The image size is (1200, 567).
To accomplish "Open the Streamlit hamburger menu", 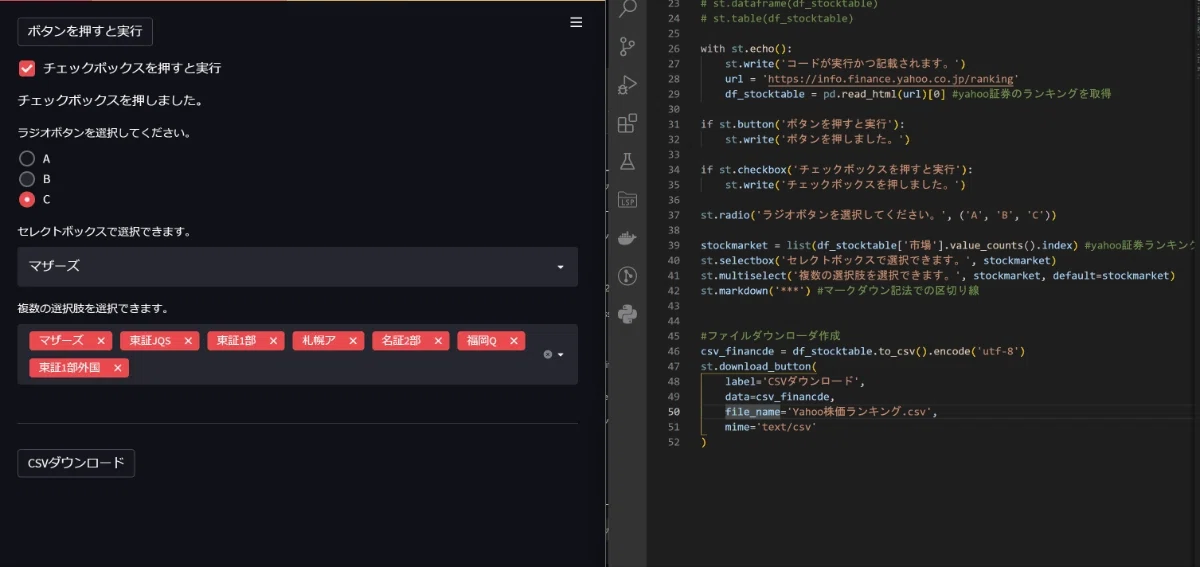I will click(576, 22).
